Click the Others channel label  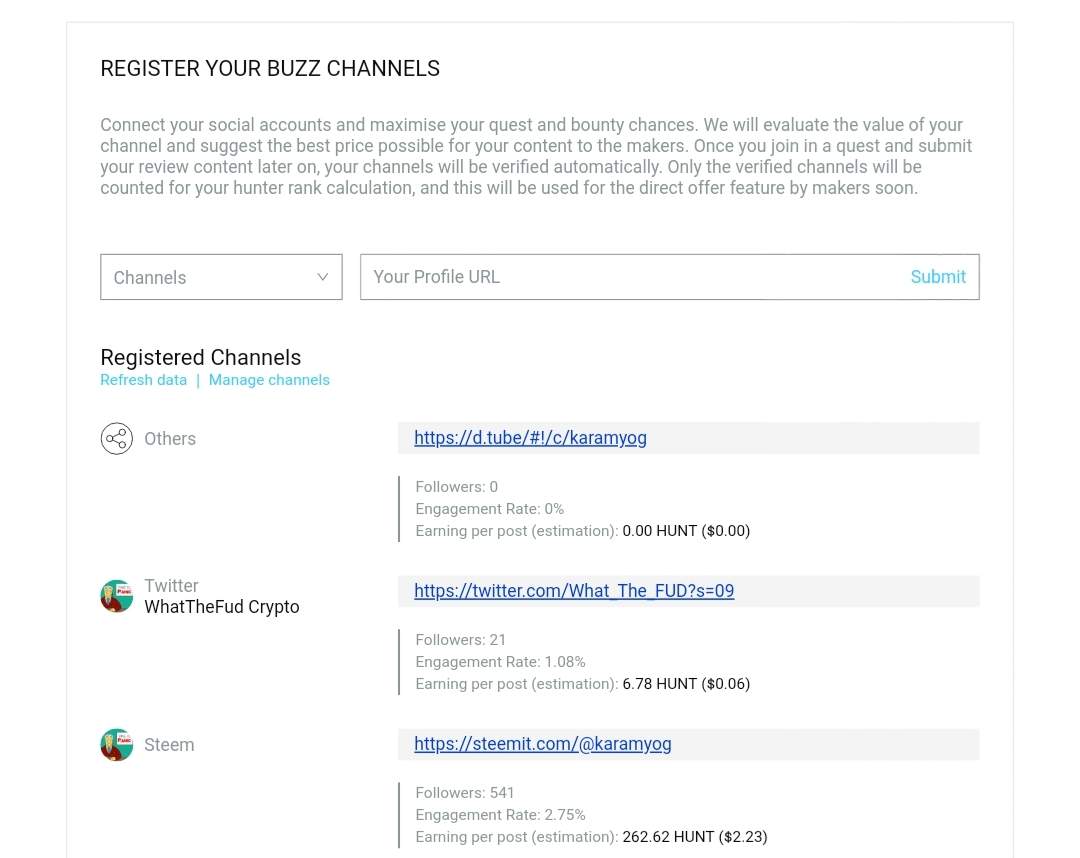pos(170,439)
